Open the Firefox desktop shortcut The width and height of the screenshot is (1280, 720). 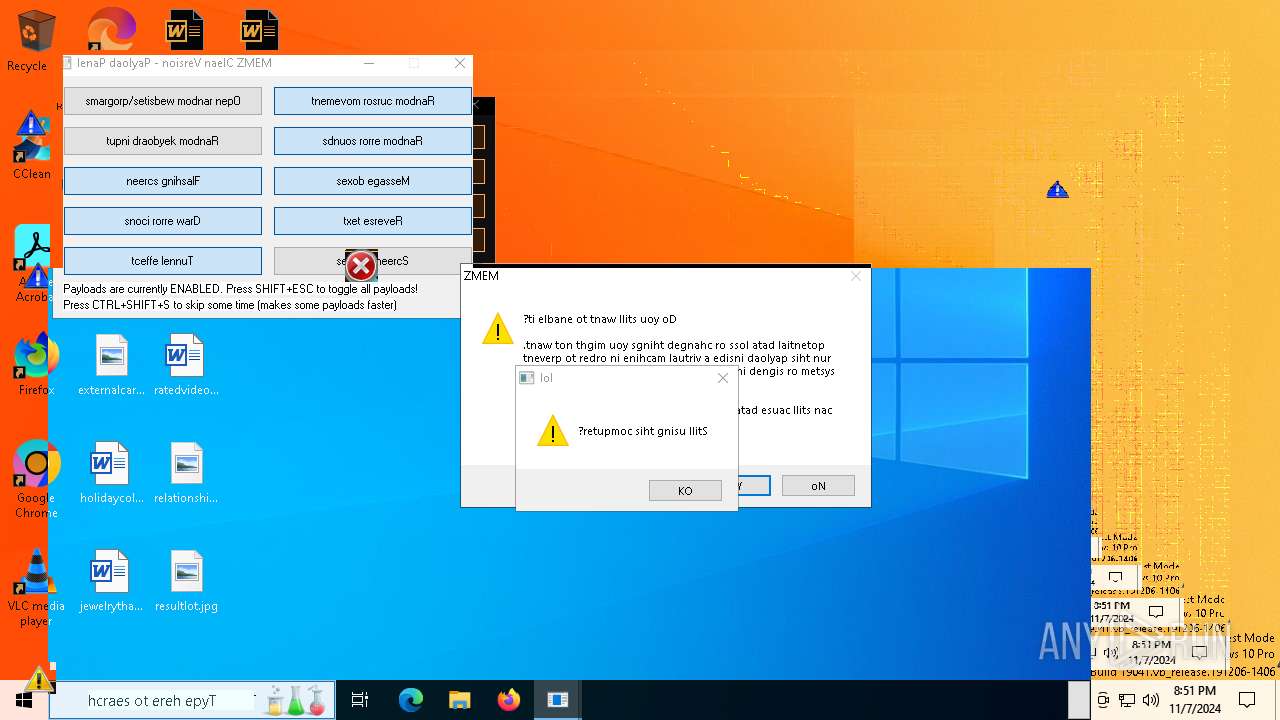35,365
